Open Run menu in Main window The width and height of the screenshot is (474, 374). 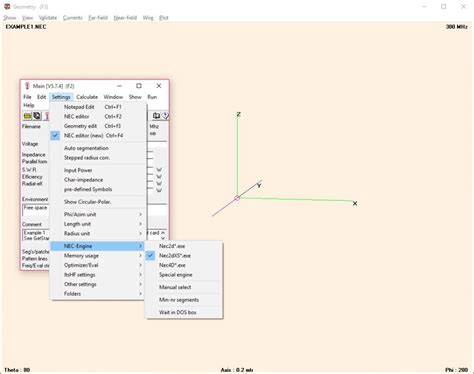coord(152,97)
